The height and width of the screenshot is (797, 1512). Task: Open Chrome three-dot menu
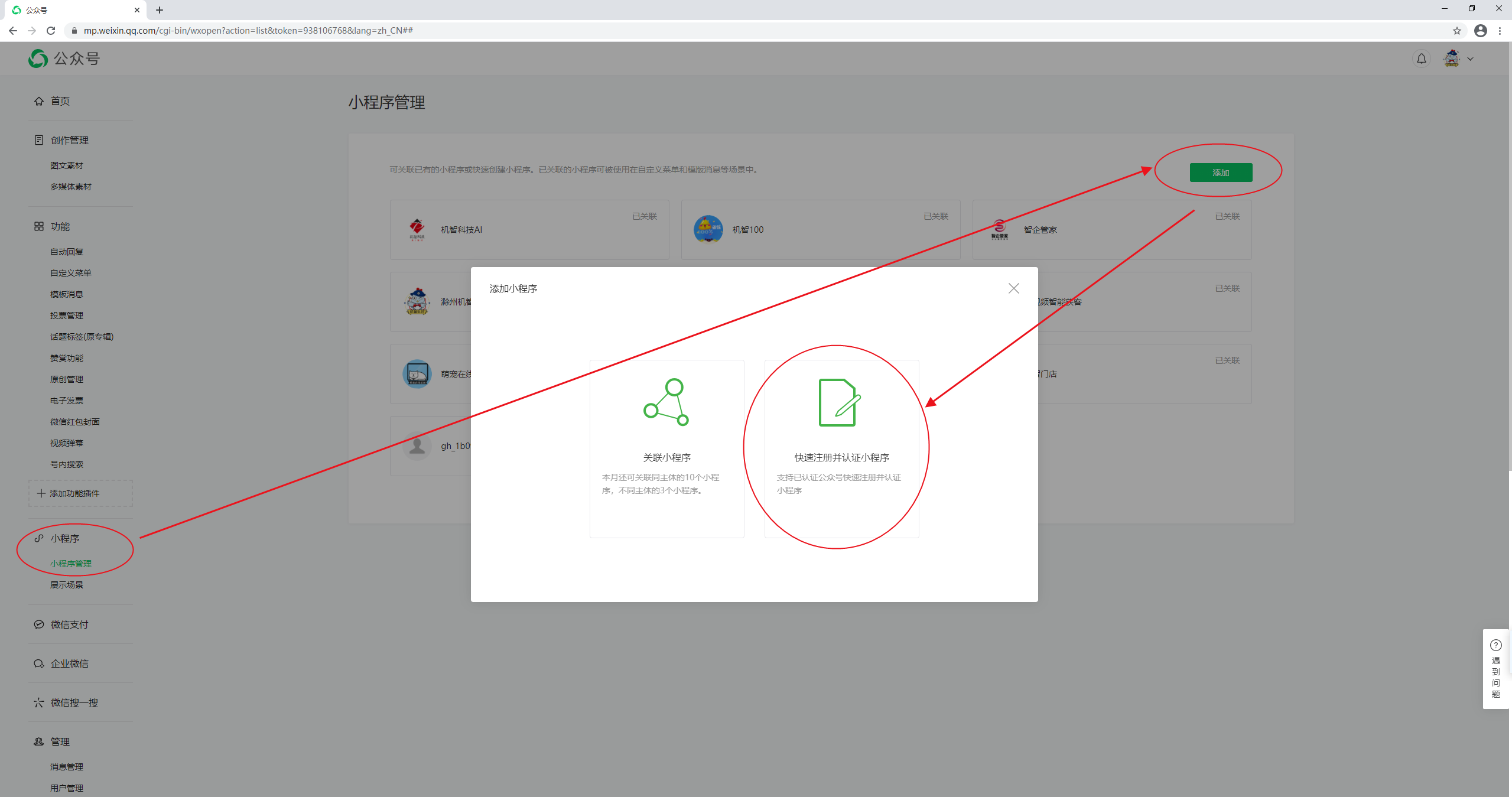pyautogui.click(x=1500, y=31)
